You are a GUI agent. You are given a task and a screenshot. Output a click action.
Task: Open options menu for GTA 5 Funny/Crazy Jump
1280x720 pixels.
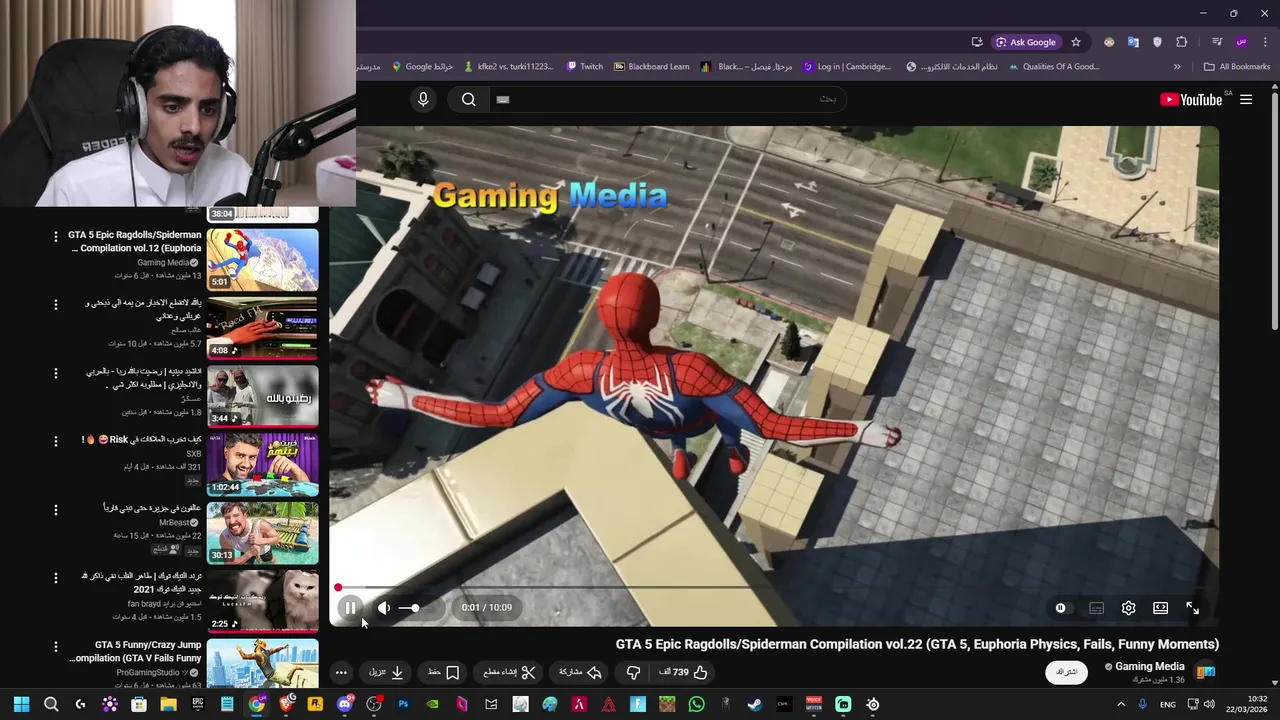tap(56, 646)
